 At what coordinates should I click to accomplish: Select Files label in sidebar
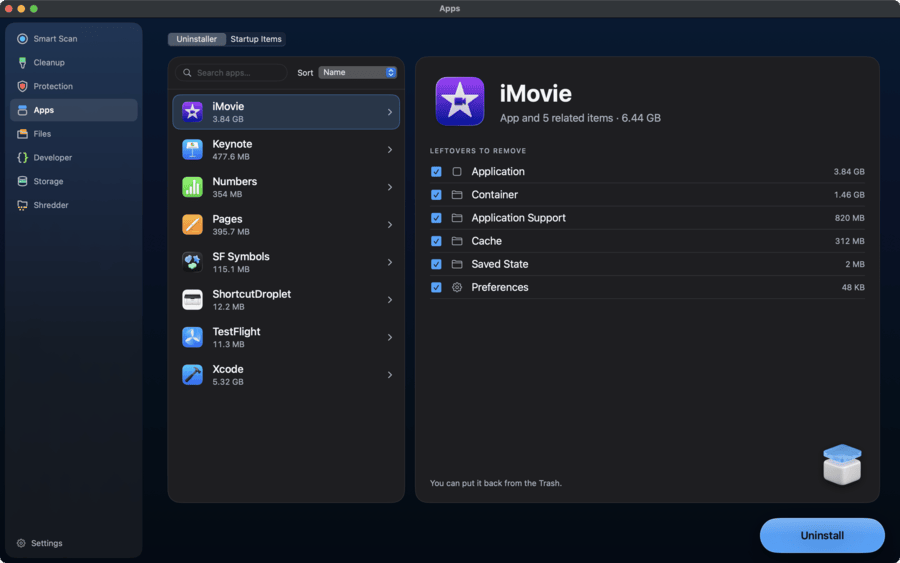(x=42, y=134)
